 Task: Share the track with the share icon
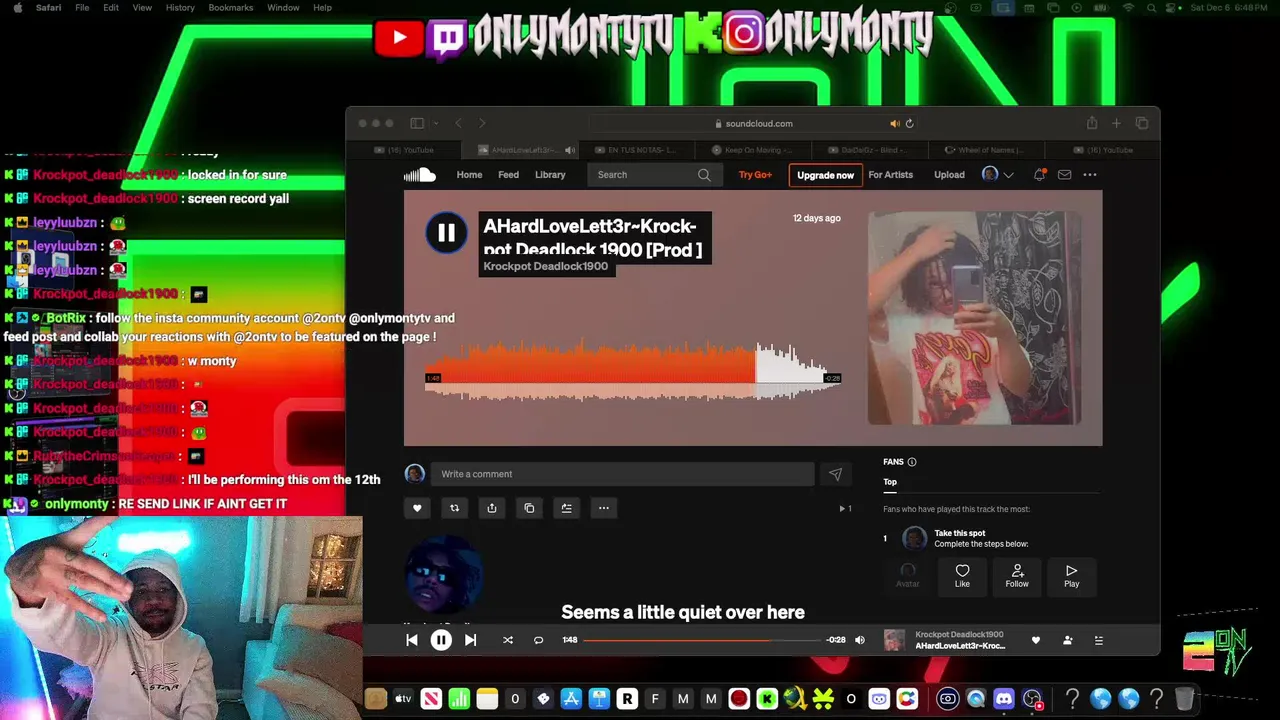pos(492,508)
